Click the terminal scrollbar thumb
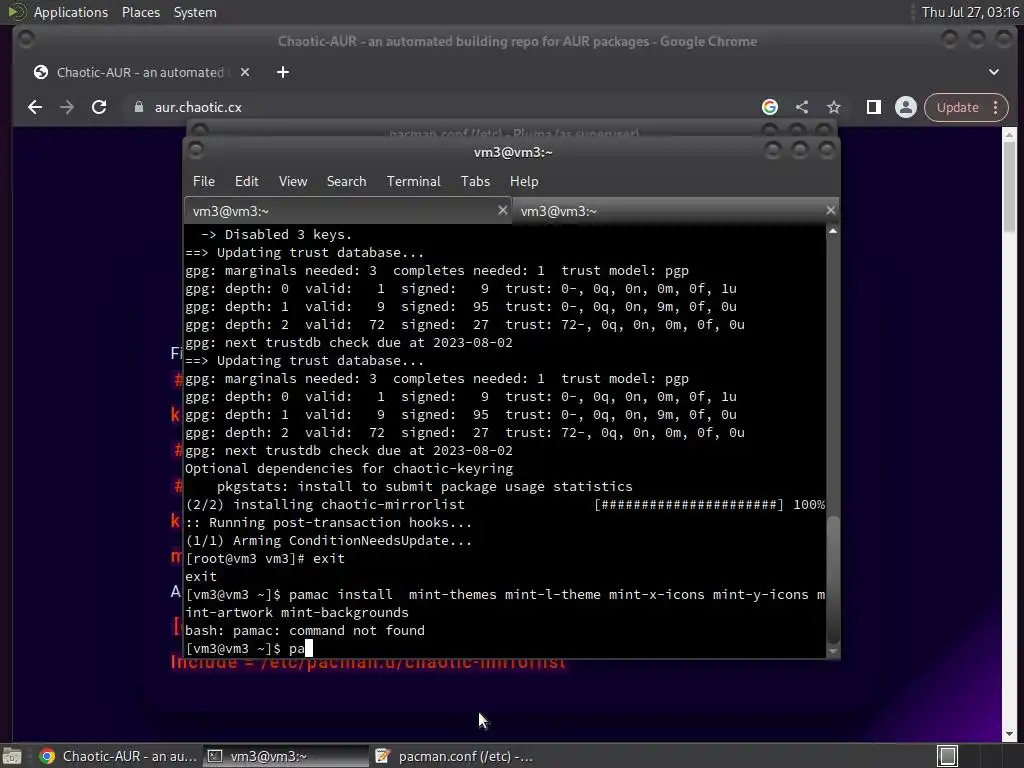 833,579
